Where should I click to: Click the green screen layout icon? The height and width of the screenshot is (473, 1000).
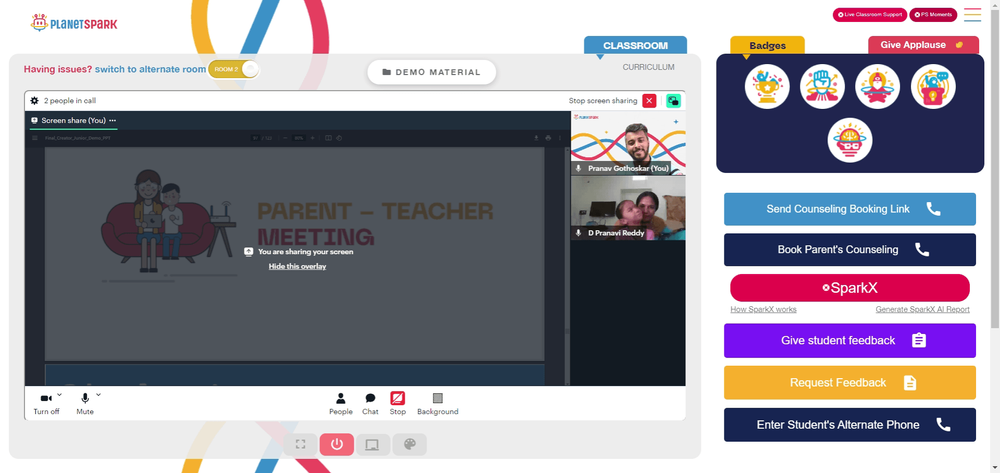(673, 101)
